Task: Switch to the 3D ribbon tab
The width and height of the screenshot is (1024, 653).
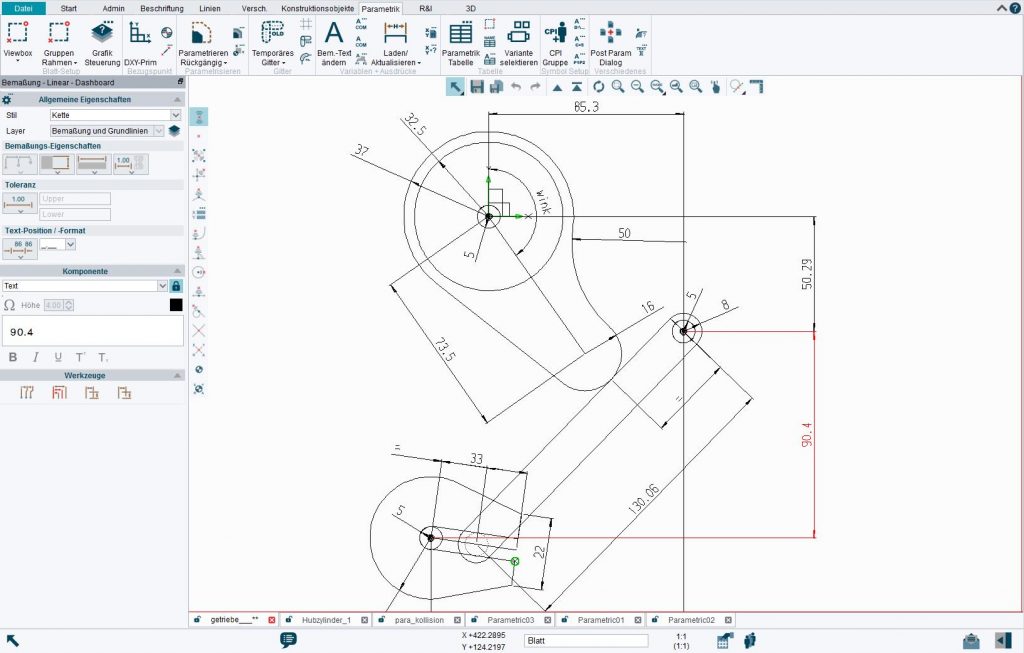Action: [469, 8]
